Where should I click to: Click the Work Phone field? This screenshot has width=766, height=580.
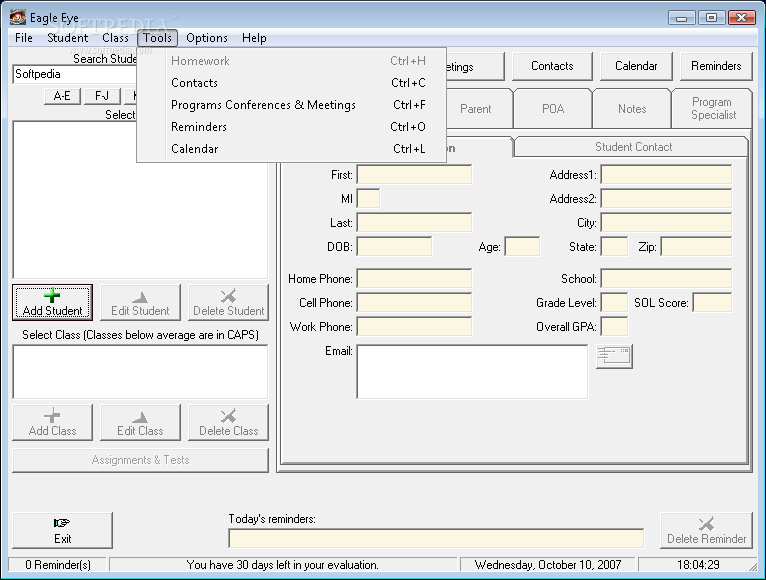point(414,326)
